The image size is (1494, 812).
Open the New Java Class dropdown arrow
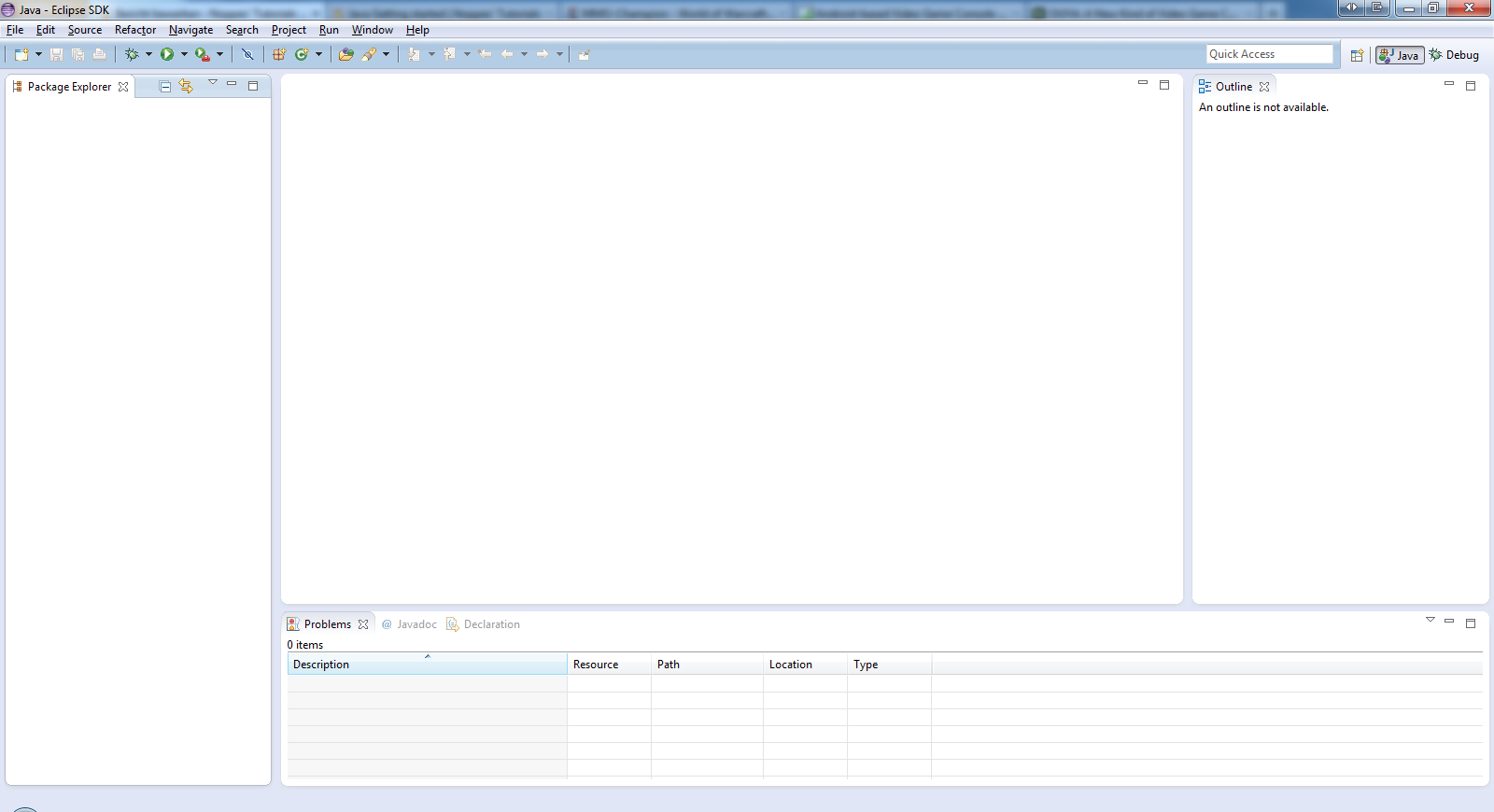318,54
